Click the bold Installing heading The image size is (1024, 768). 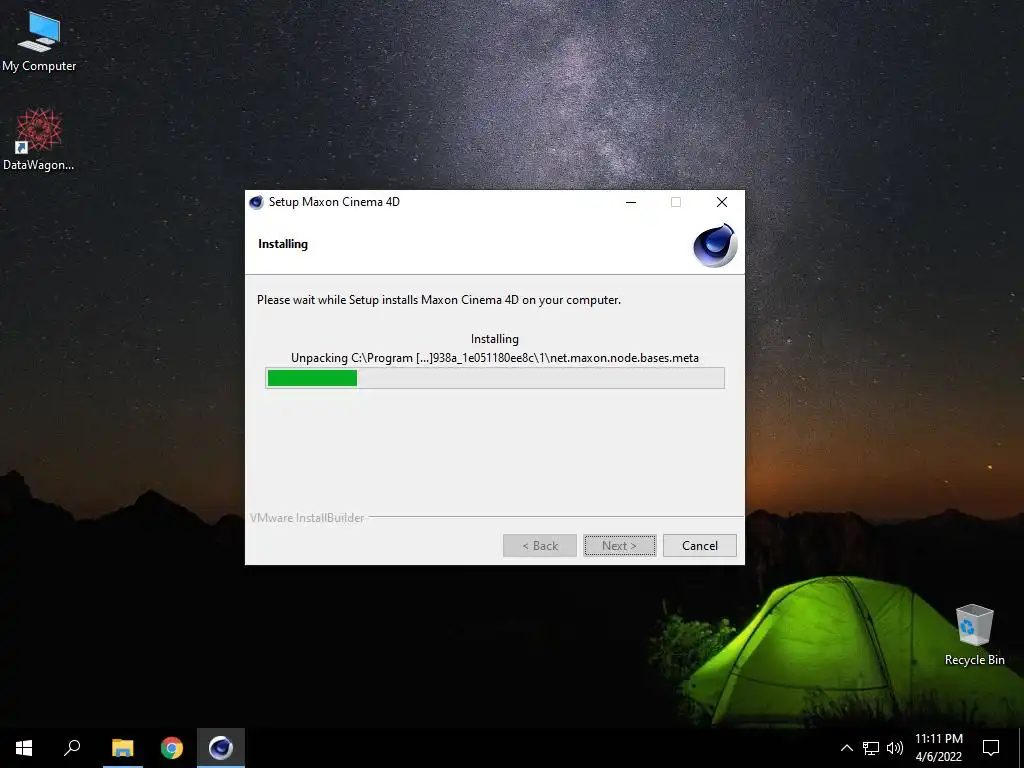pos(283,244)
